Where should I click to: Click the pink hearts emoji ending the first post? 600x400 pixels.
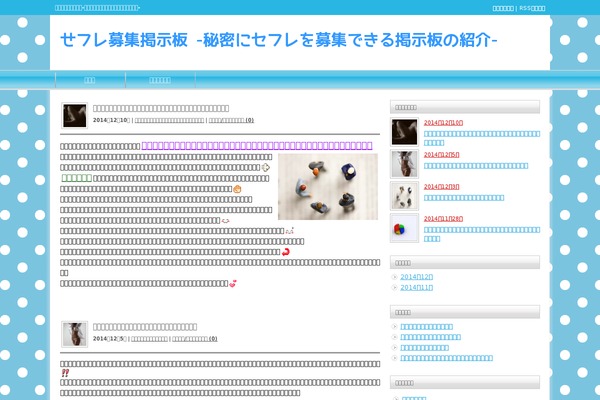[x=233, y=284]
